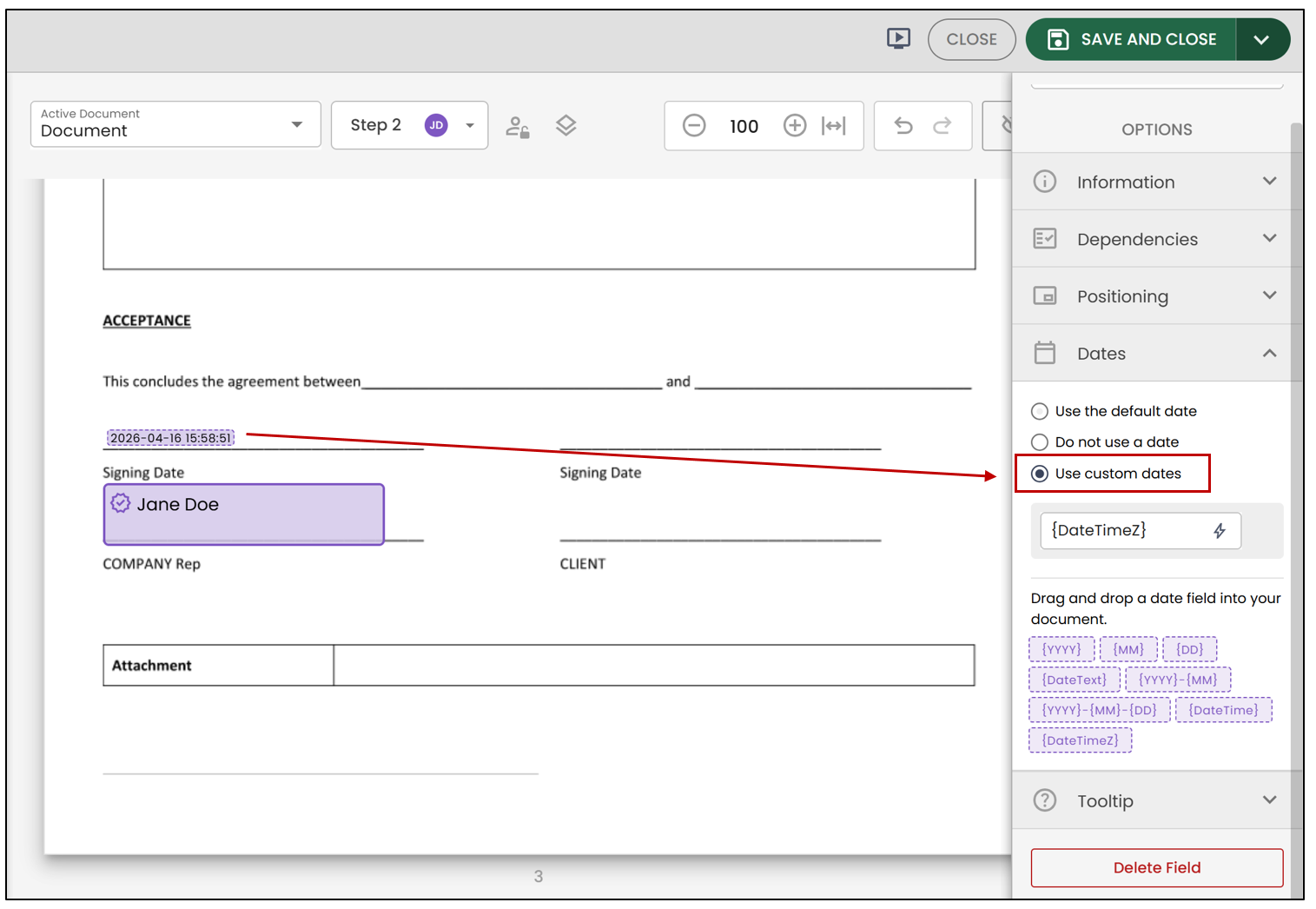This screenshot has width=1316, height=909.
Task: Open the Step 2 dropdown
Action: pyautogui.click(x=409, y=125)
